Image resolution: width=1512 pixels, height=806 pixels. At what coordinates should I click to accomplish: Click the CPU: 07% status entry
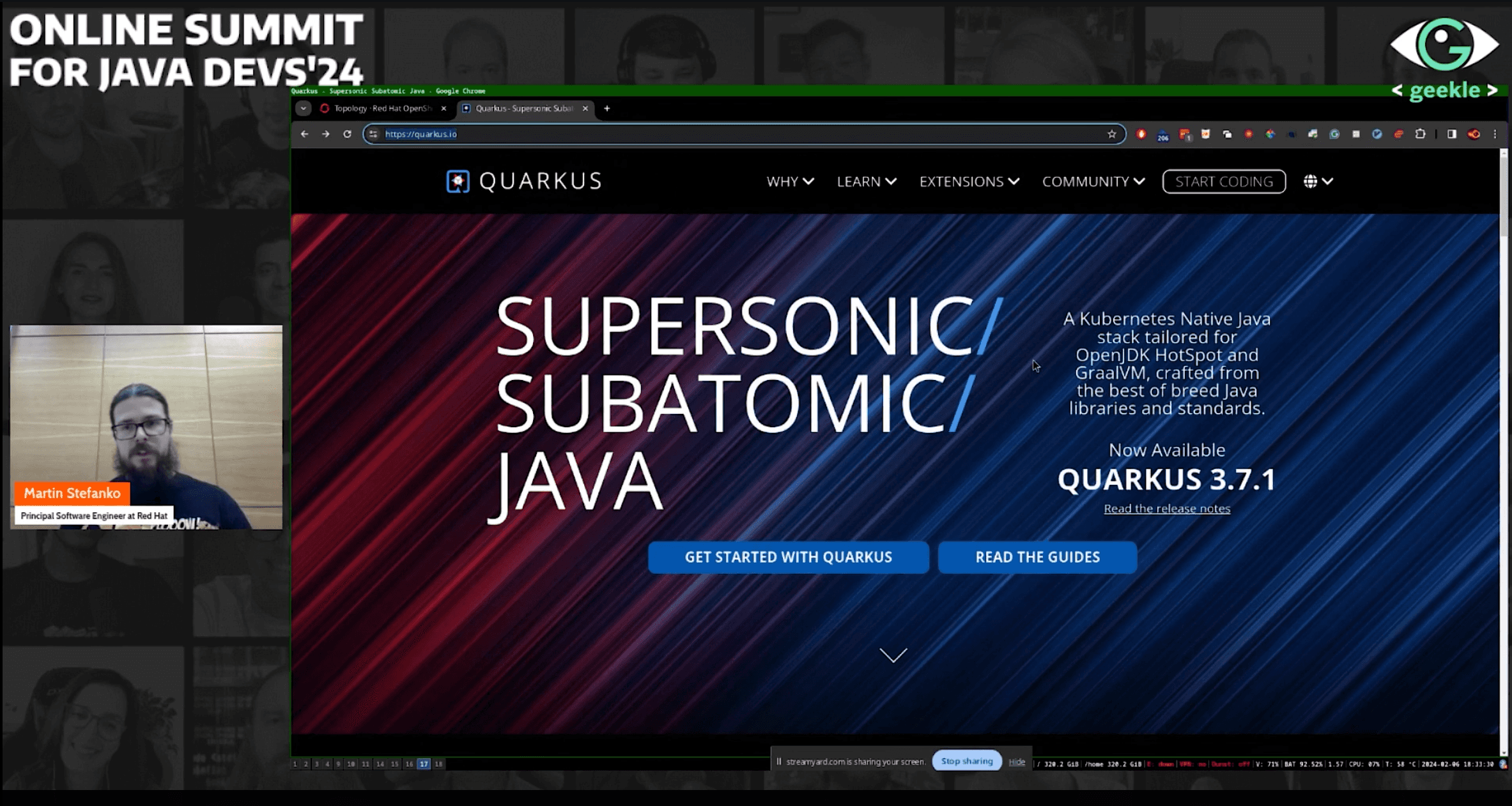(1364, 764)
